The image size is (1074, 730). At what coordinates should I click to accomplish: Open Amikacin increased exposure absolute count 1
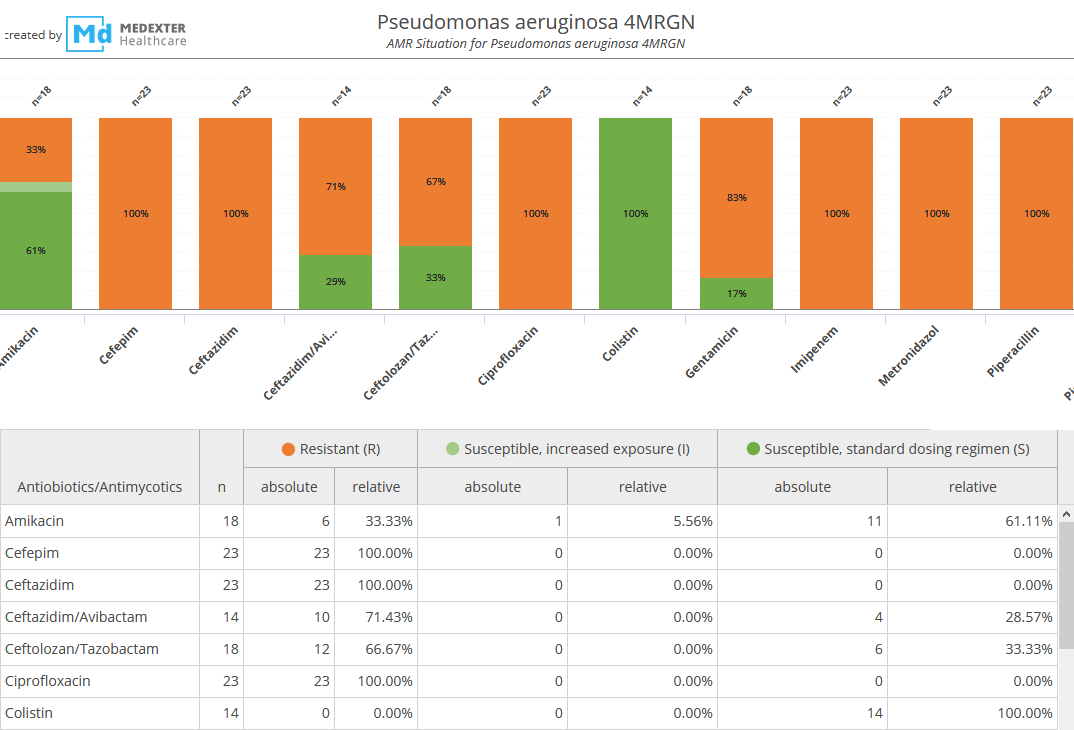point(557,521)
